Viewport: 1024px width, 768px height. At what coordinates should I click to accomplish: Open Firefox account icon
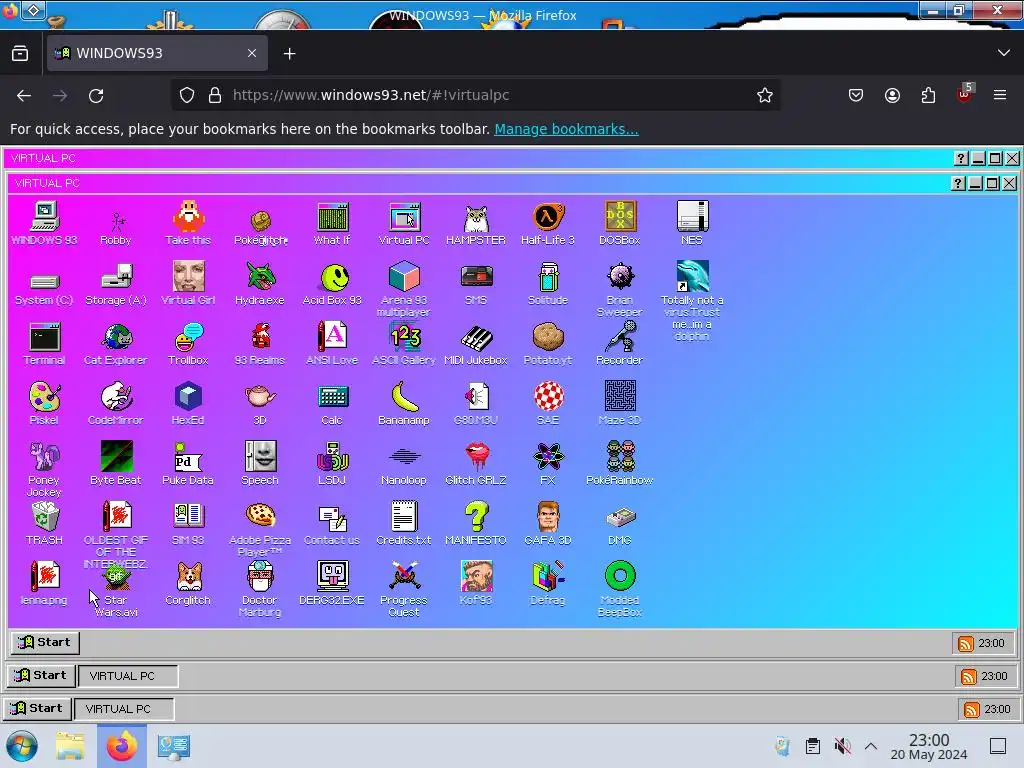tap(892, 95)
